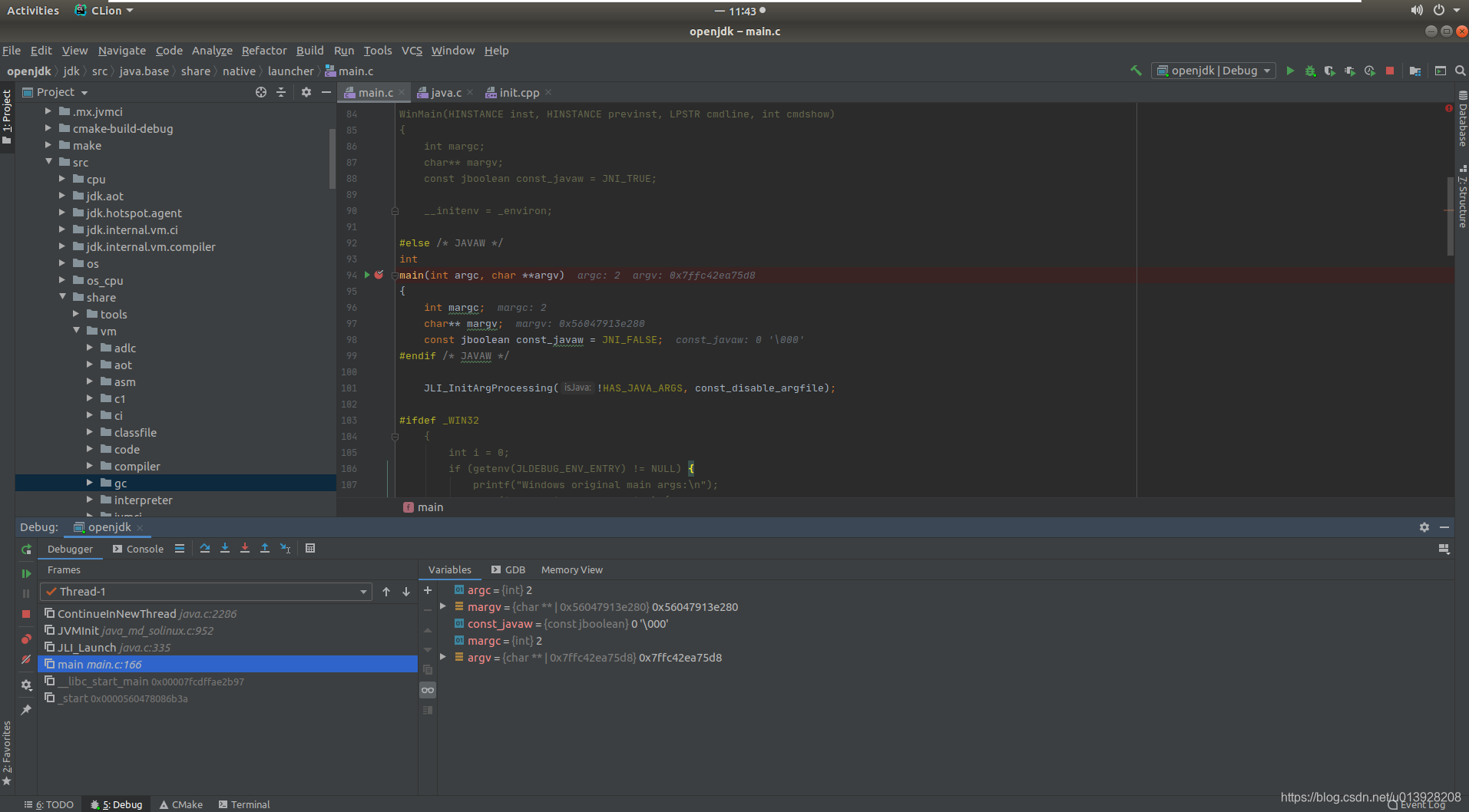Screen dimensions: 1469x812
Task: Toggle the watches view glasses icon
Action: click(x=428, y=690)
